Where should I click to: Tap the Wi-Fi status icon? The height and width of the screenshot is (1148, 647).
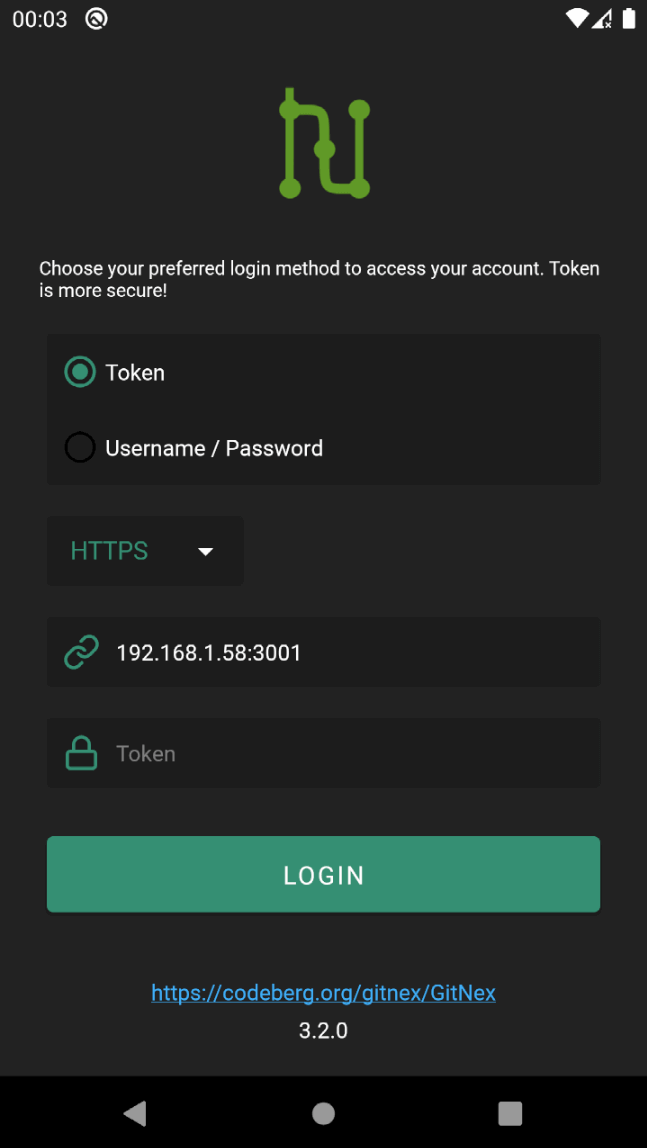coord(577,19)
